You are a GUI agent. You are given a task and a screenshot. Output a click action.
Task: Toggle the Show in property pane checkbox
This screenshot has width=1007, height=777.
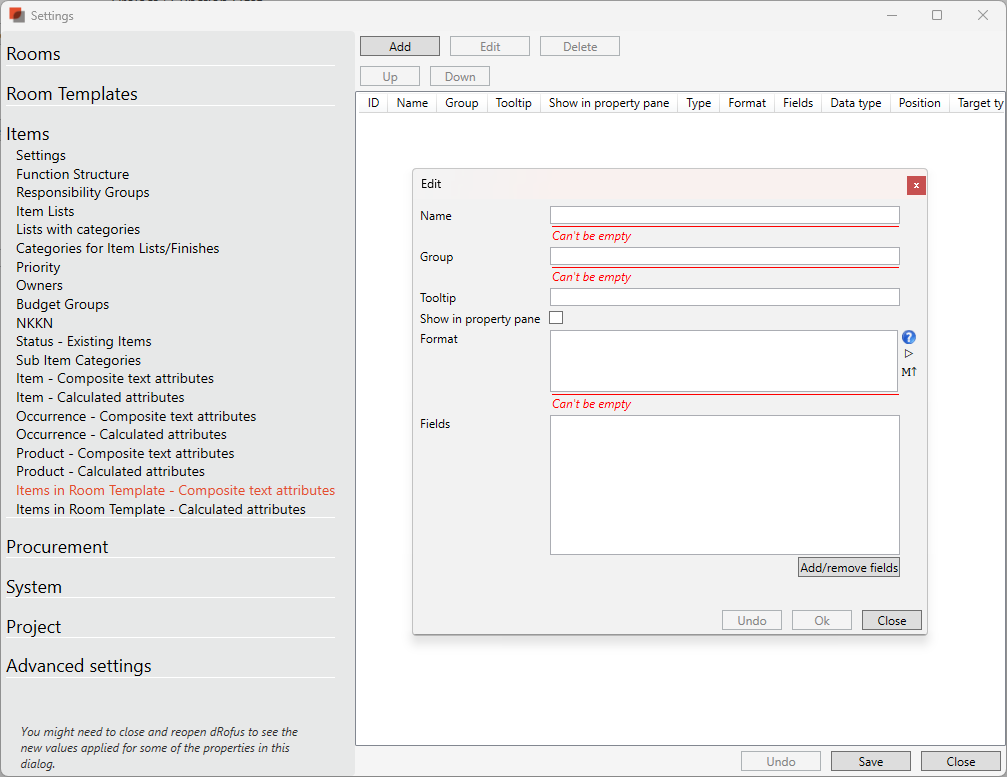557,318
